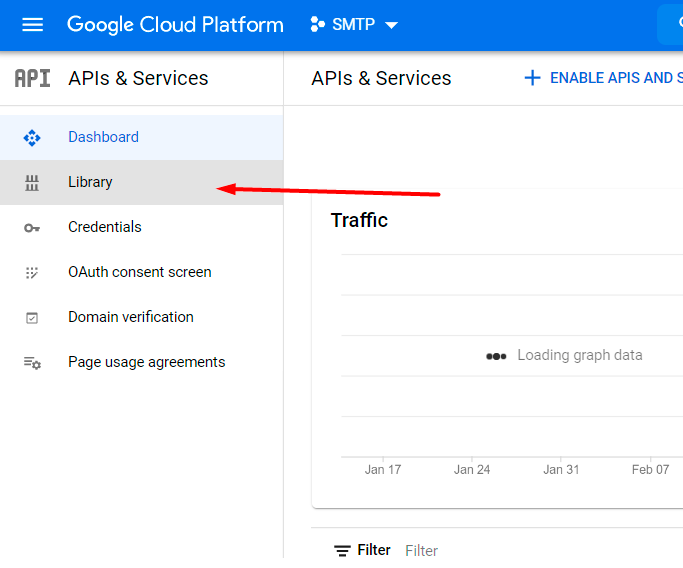This screenshot has height=568, width=683.
Task: Click the plus icon beside Enable APIs
Action: [532, 78]
